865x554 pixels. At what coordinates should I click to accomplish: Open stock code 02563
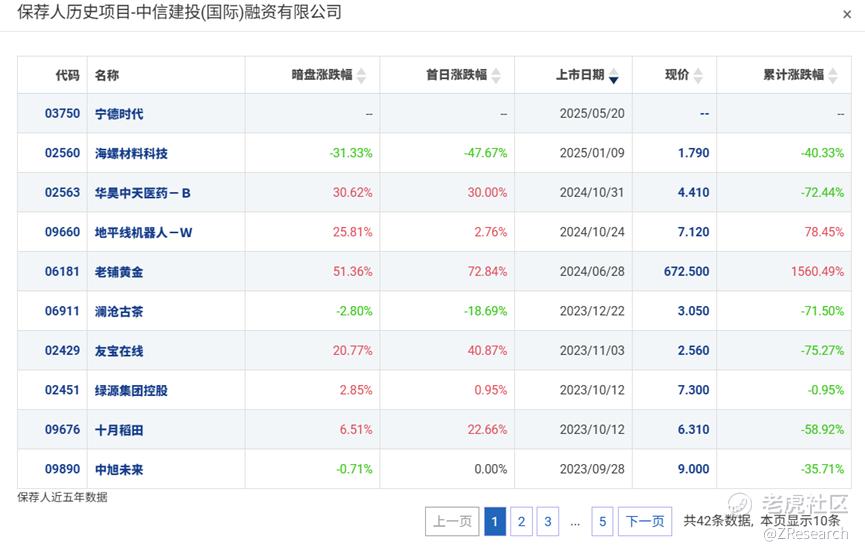62,193
